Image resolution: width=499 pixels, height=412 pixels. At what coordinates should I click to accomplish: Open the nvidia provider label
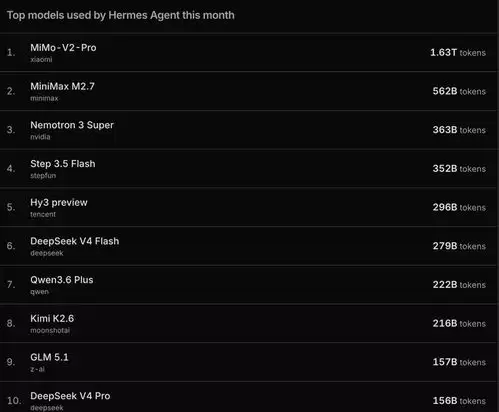40,137
